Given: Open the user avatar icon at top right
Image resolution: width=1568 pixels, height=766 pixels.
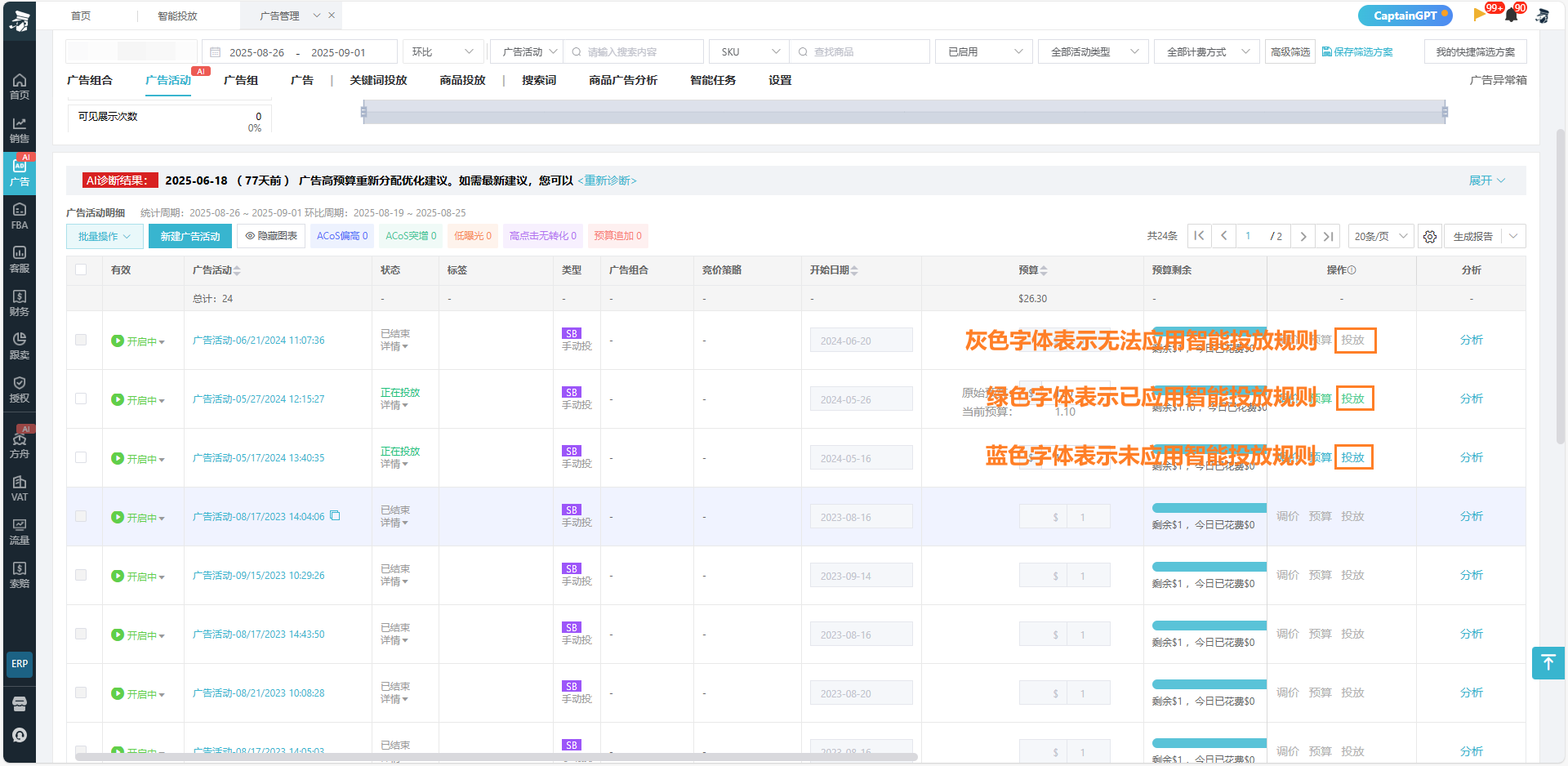Looking at the screenshot, I should click(1542, 15).
